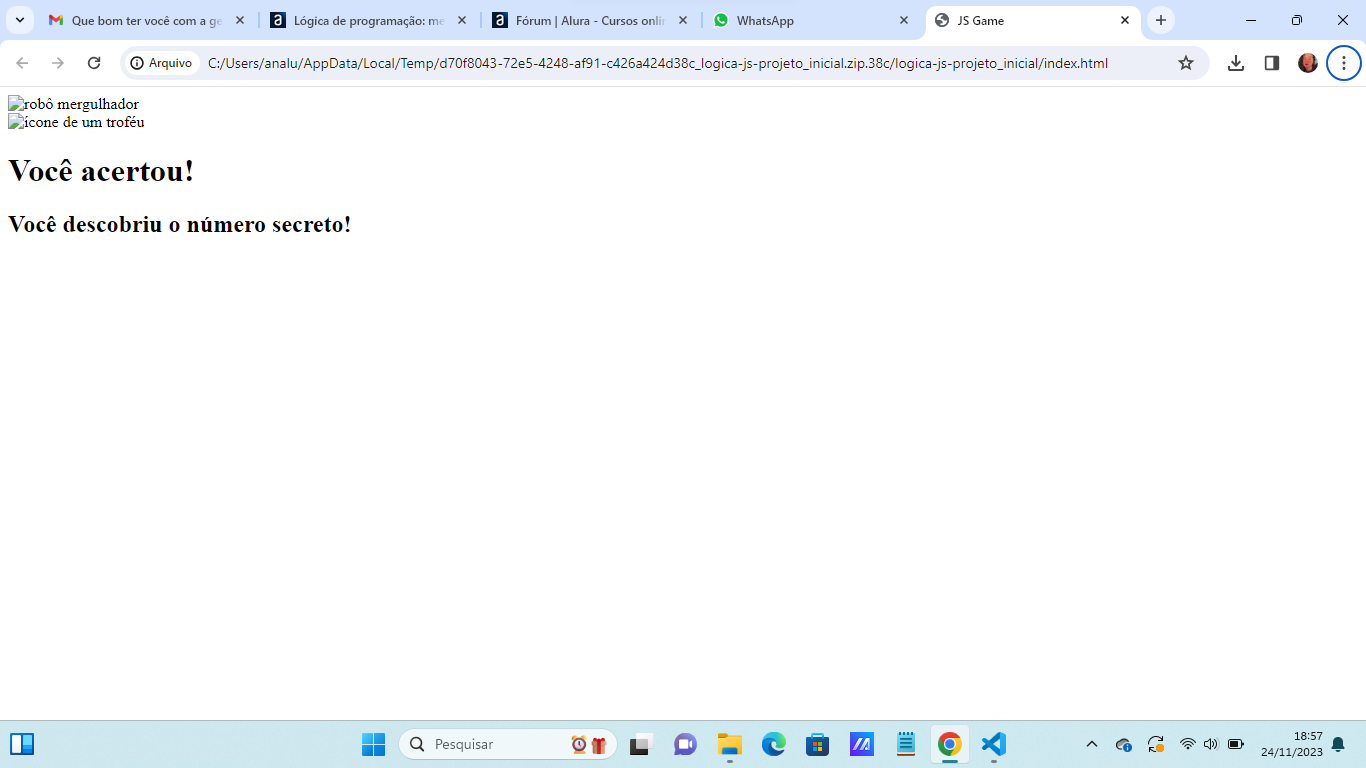The image size is (1366, 768).
Task: Open the clock and calendar
Action: point(1292,744)
